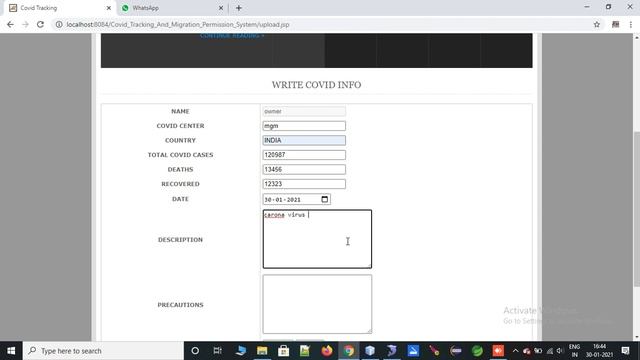Screen dimensions: 640x360
Task: Click inside the Description text area
Action: click(317, 239)
